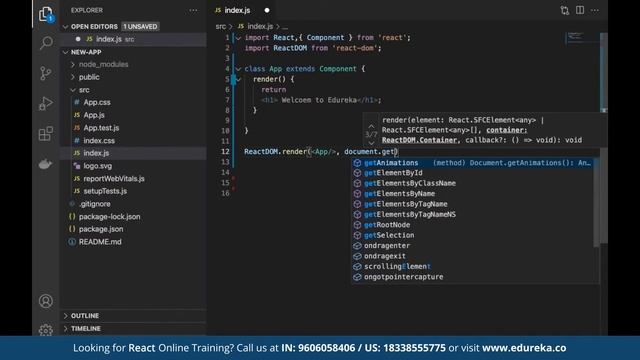The height and width of the screenshot is (360, 640).
Task: Fold the class App block at line 4
Action: point(238,69)
